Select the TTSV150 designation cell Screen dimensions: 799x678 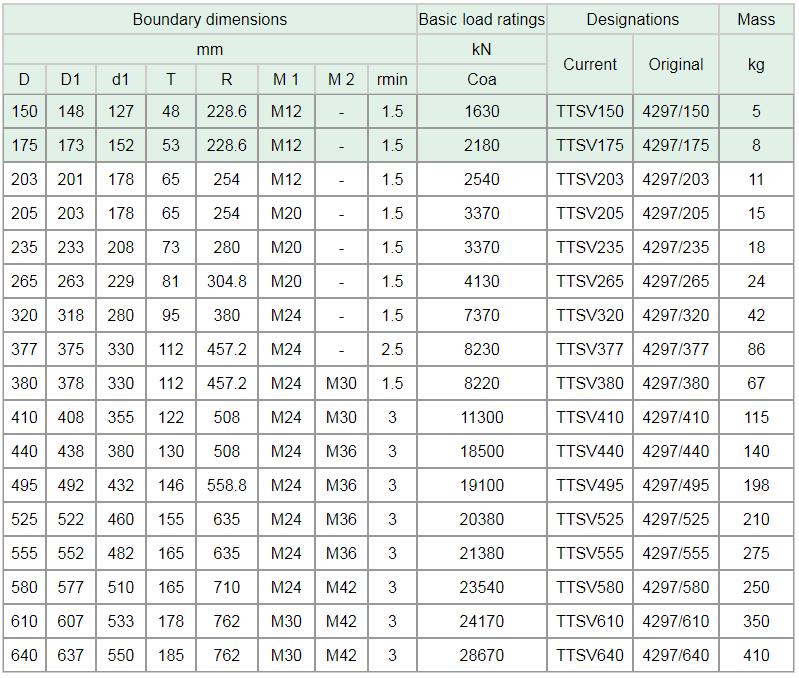click(590, 111)
